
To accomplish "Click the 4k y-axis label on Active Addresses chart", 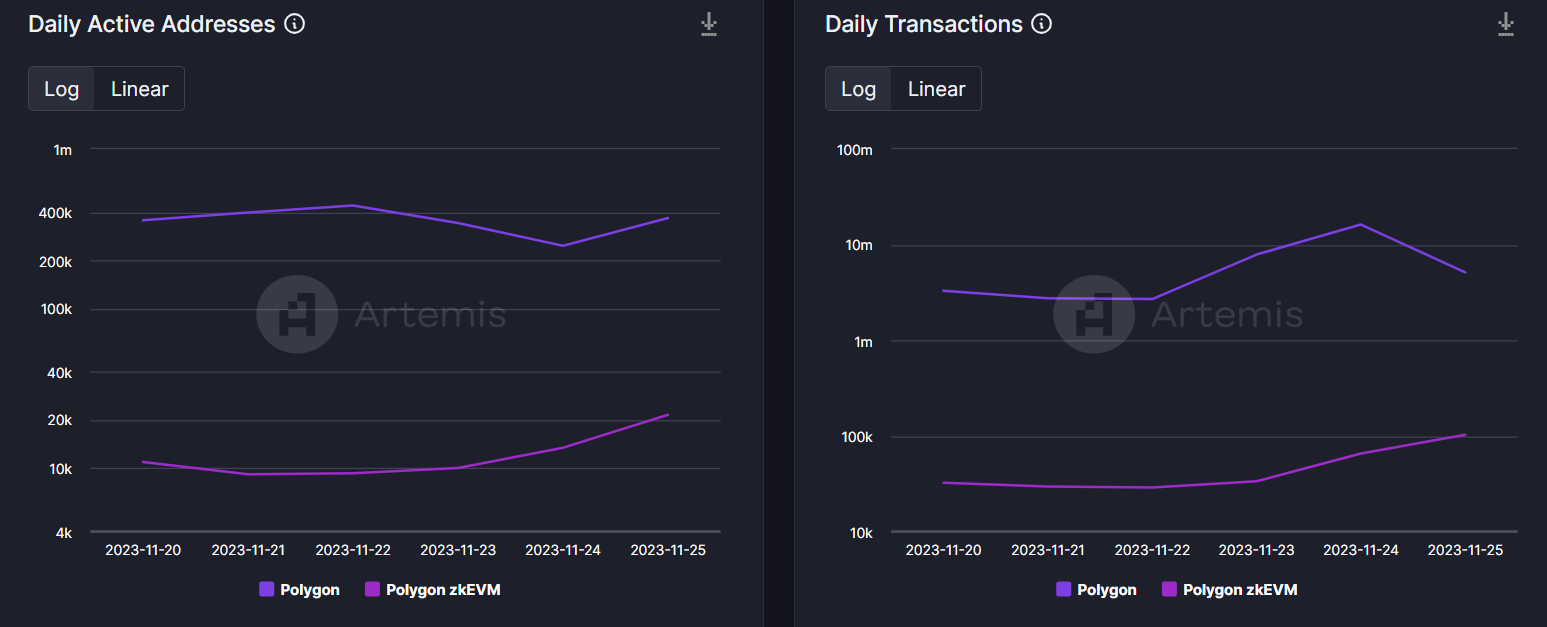I will (x=64, y=533).
